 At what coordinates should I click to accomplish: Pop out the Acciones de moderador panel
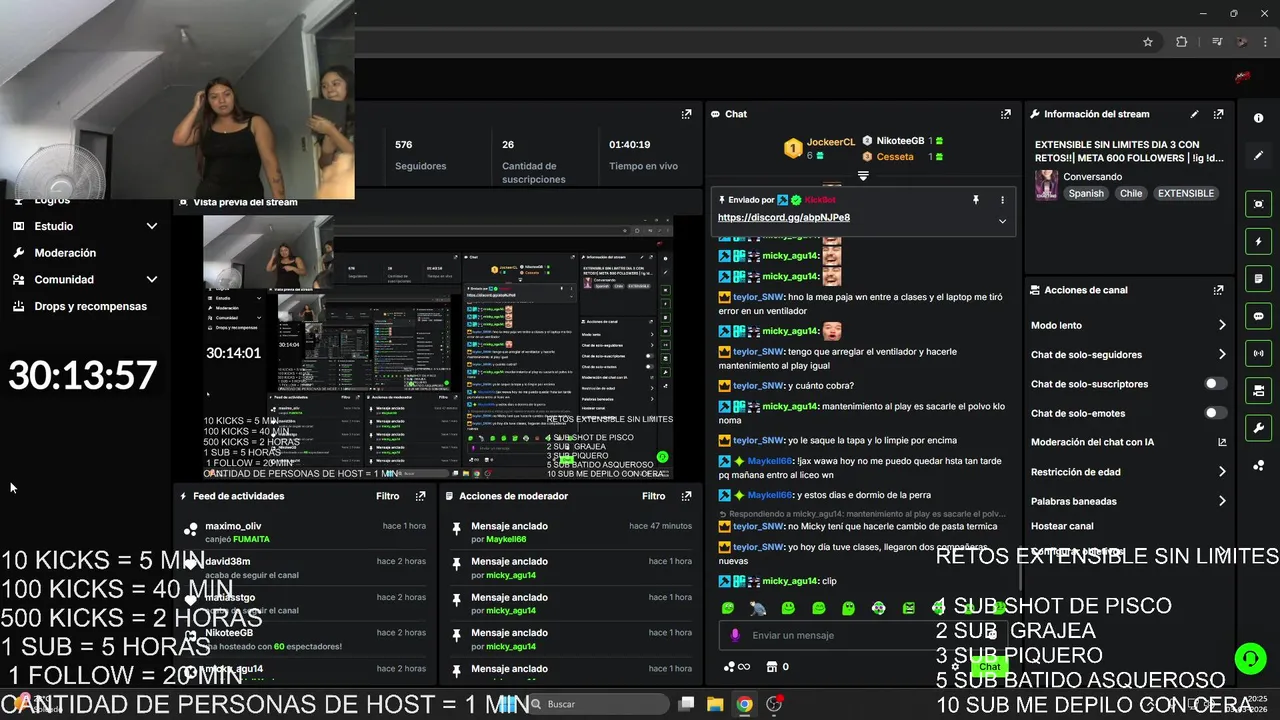click(686, 496)
